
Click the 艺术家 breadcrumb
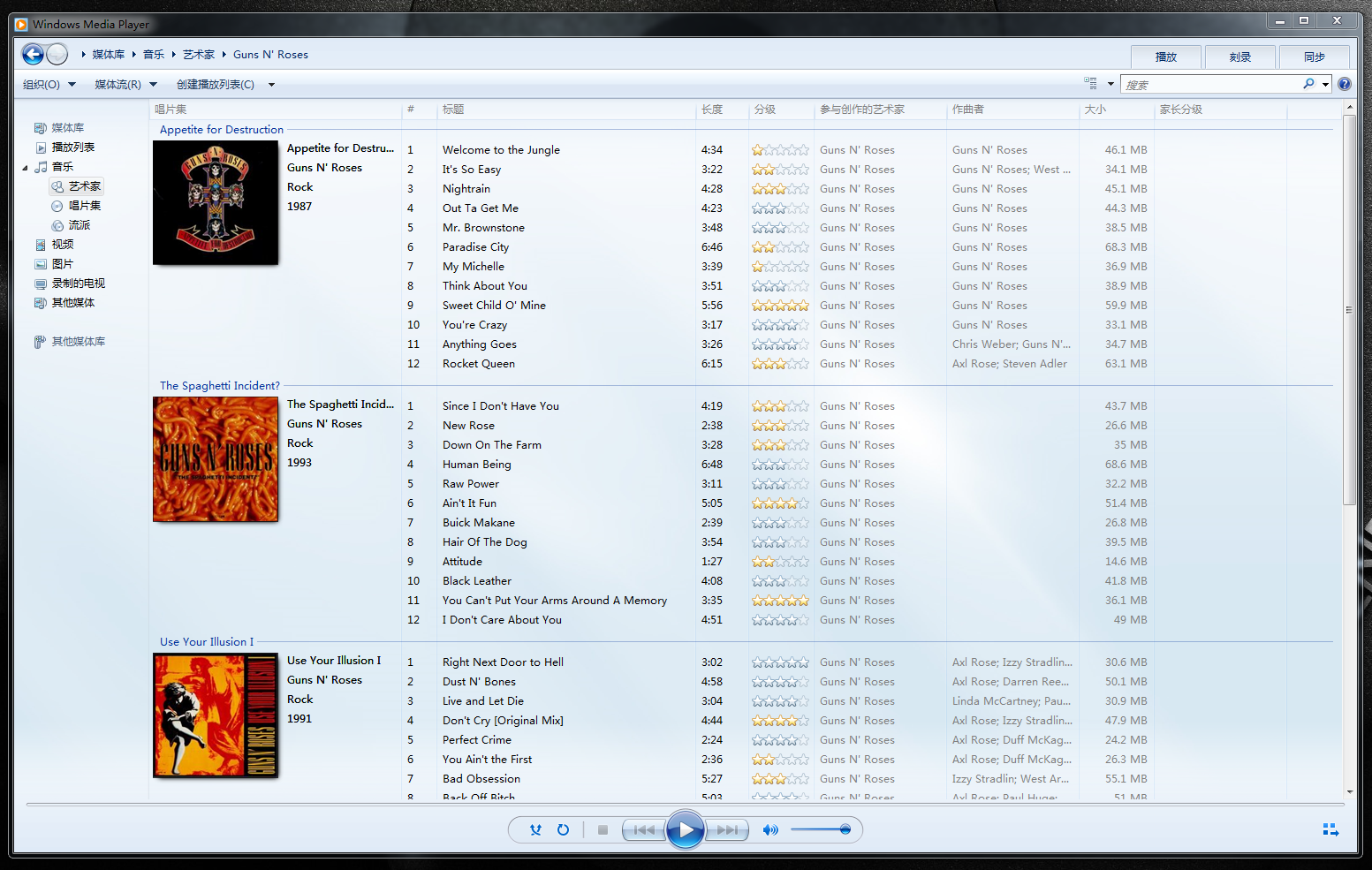(x=199, y=55)
